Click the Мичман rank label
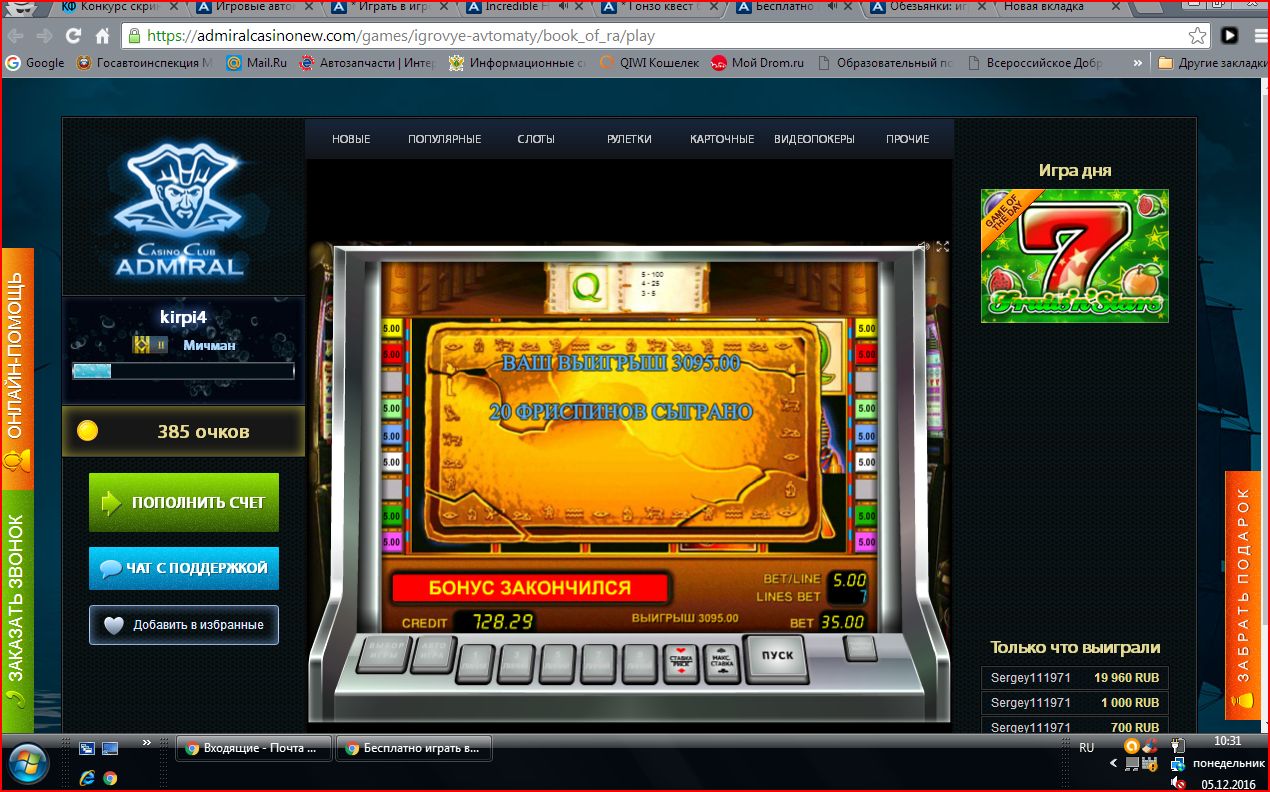This screenshot has width=1270, height=792. click(x=209, y=345)
